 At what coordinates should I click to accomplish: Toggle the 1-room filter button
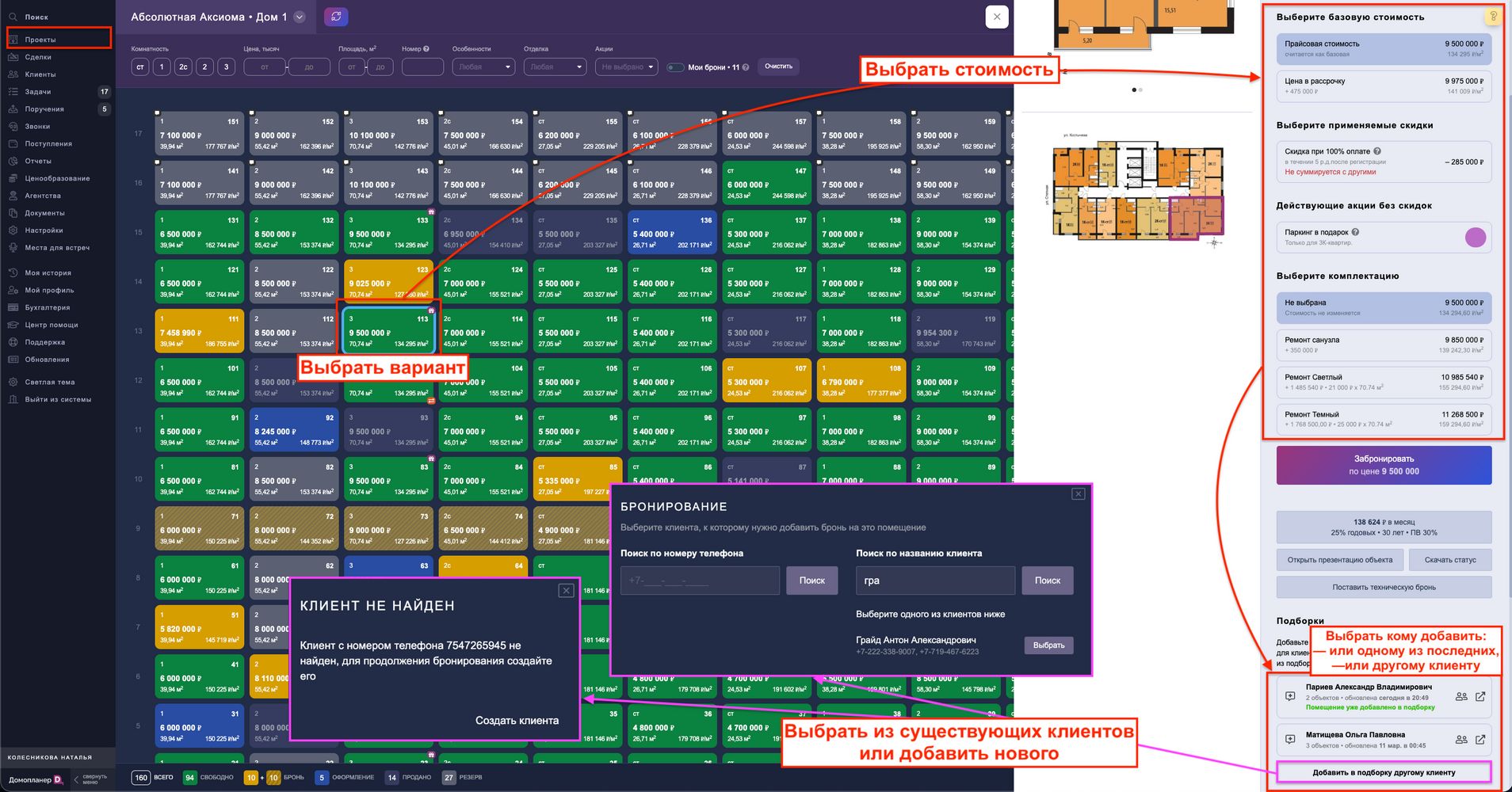pyautogui.click(x=162, y=67)
